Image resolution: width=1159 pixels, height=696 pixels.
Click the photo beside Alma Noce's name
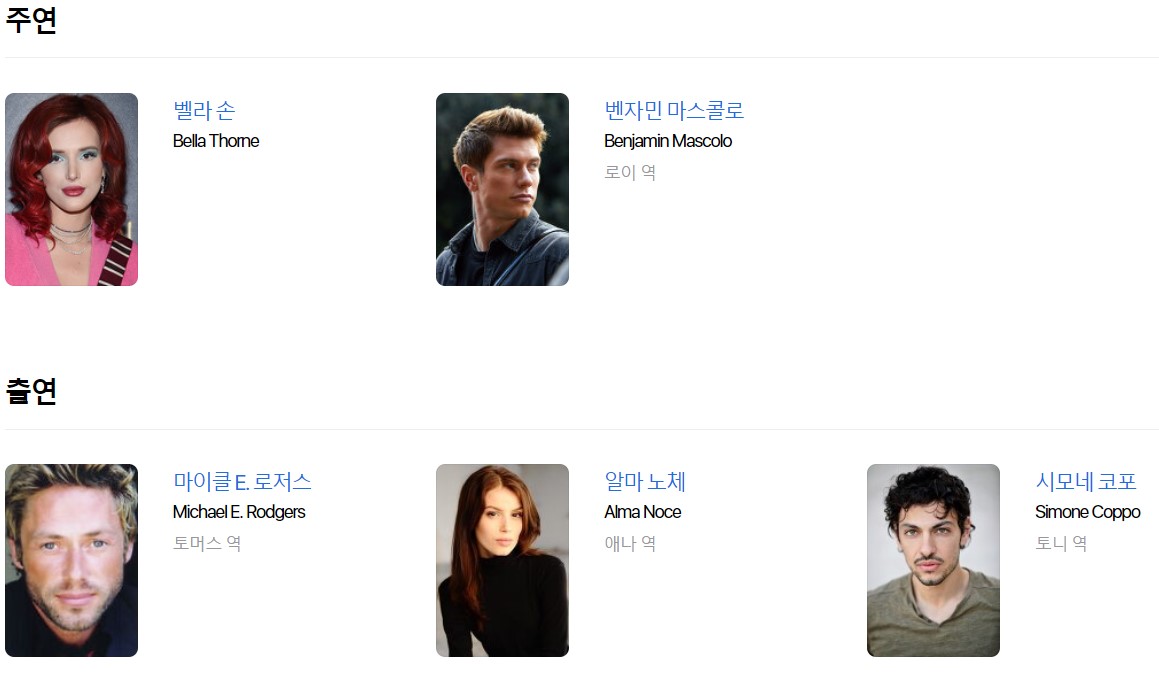502,560
